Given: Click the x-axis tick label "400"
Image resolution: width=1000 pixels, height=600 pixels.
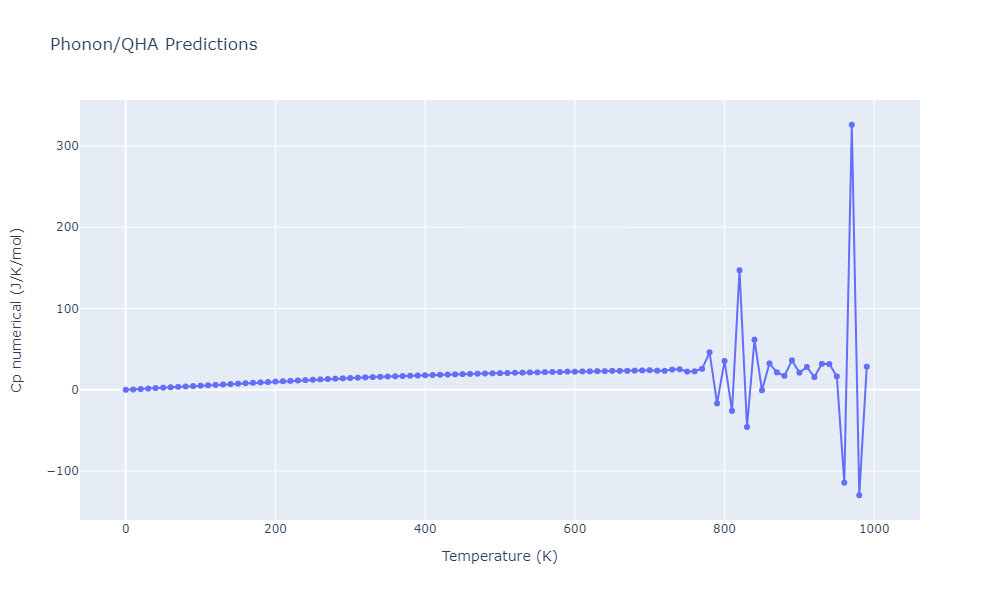Looking at the screenshot, I should pos(425,529).
